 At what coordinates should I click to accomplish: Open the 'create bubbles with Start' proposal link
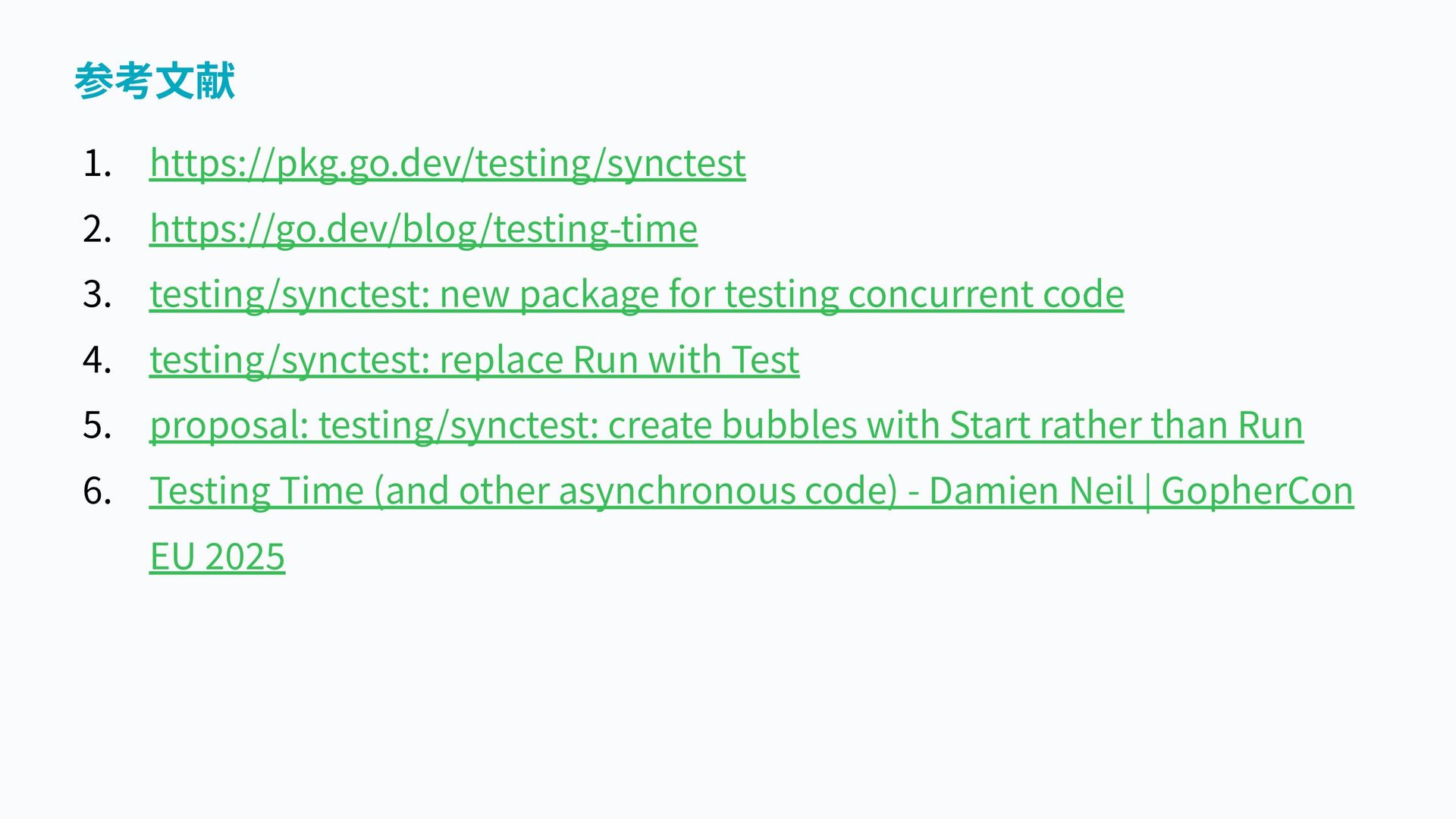[x=726, y=425]
